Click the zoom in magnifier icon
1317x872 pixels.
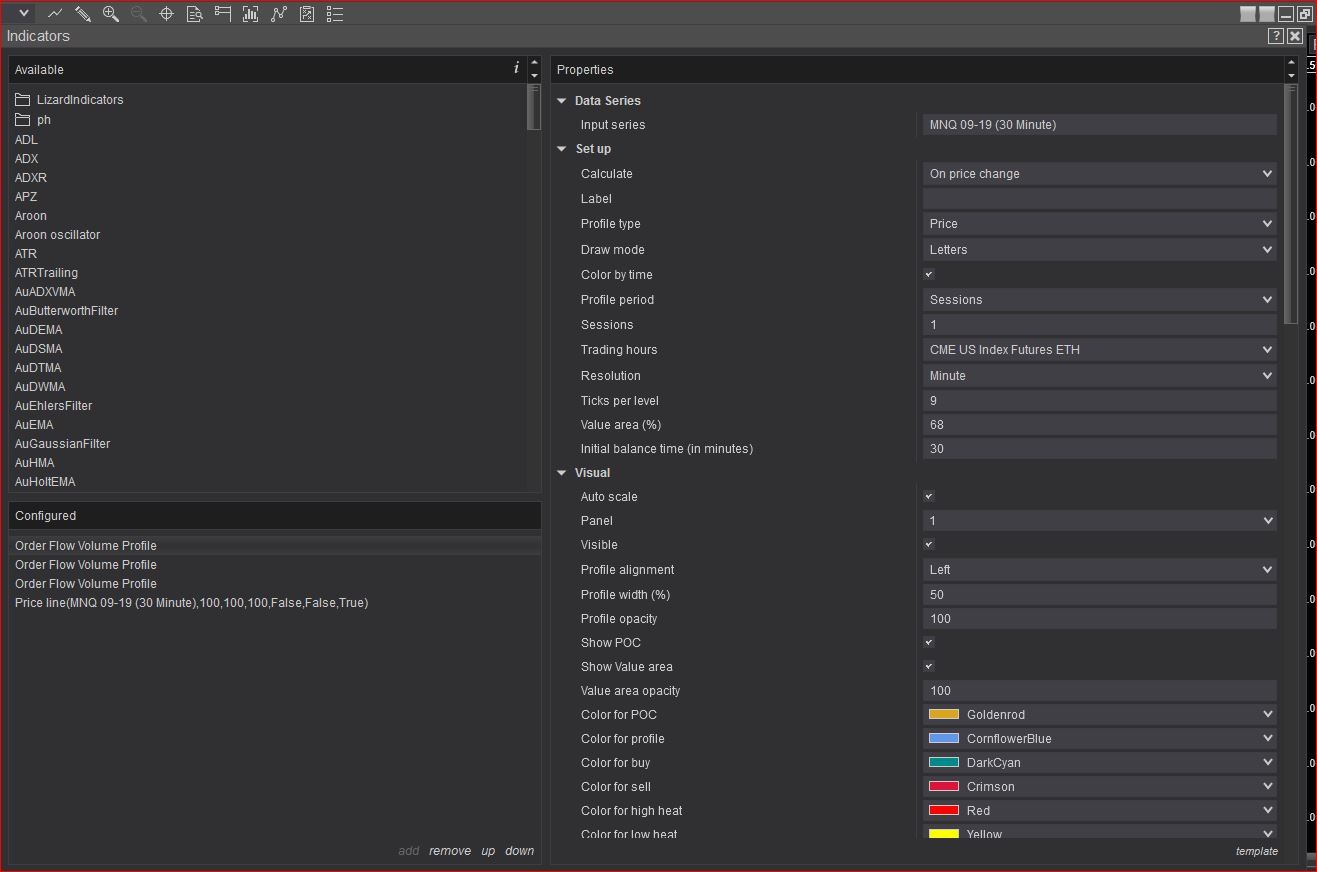(111, 14)
